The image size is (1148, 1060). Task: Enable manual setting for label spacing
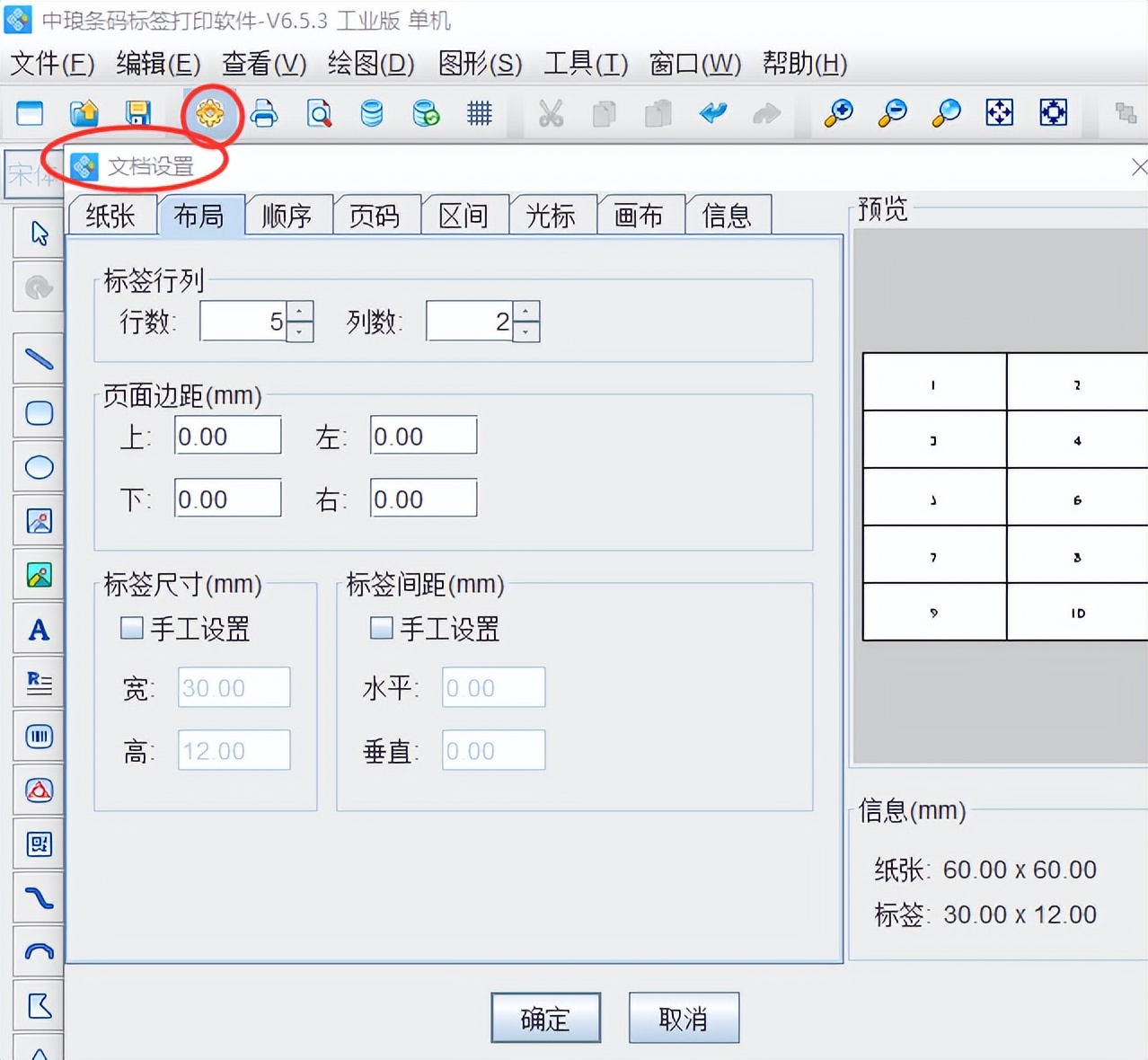382,628
